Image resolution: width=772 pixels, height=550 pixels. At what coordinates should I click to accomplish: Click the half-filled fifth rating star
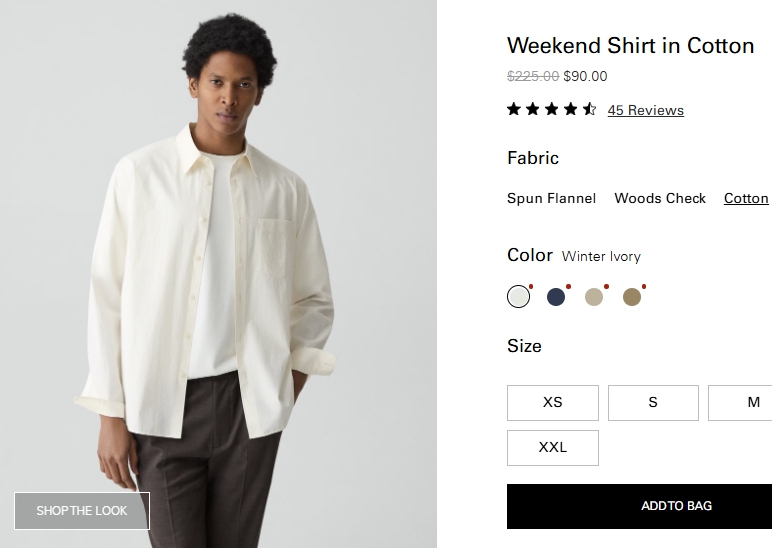[x=590, y=110]
